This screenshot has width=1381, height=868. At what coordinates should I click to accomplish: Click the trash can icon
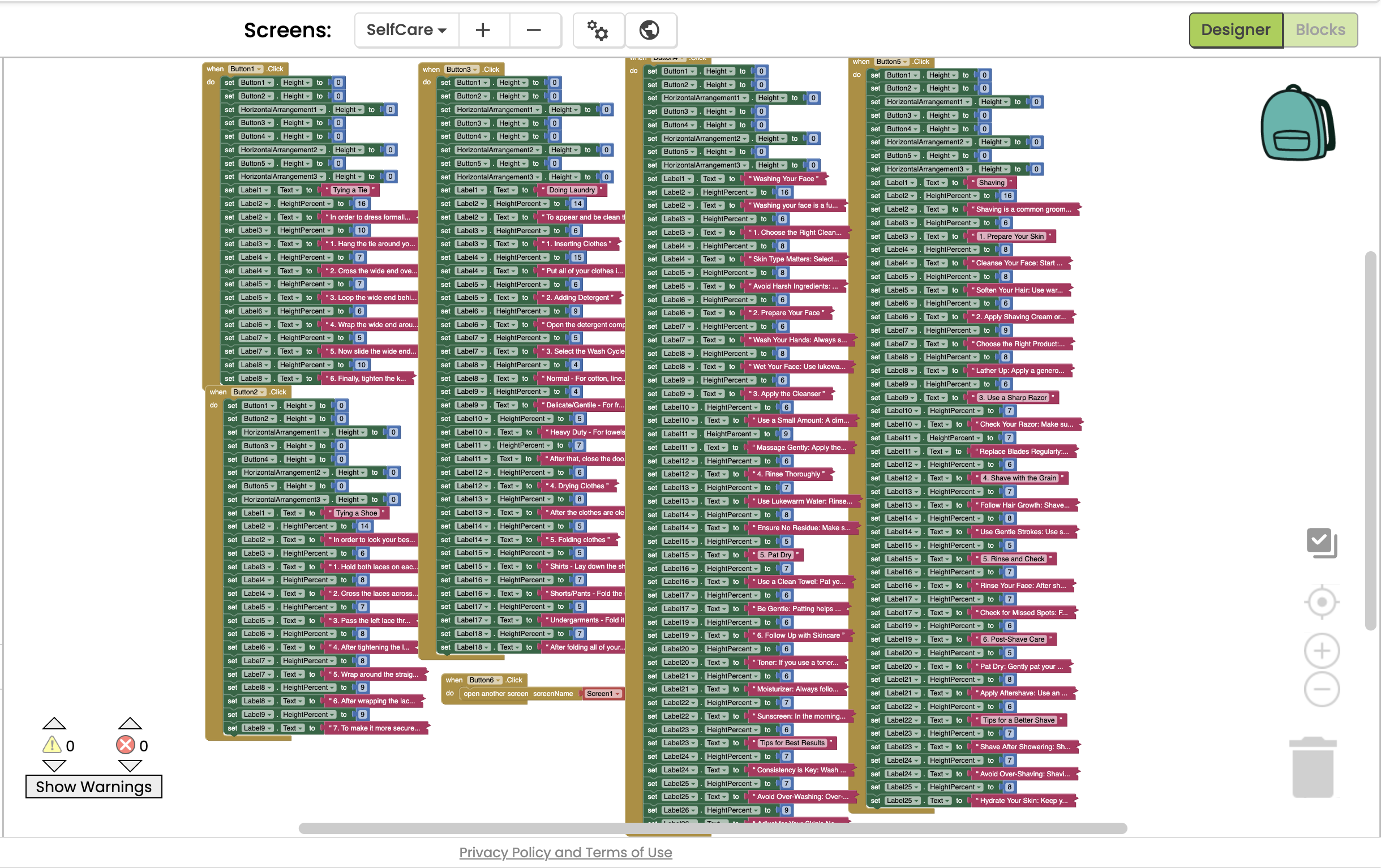[x=1312, y=767]
